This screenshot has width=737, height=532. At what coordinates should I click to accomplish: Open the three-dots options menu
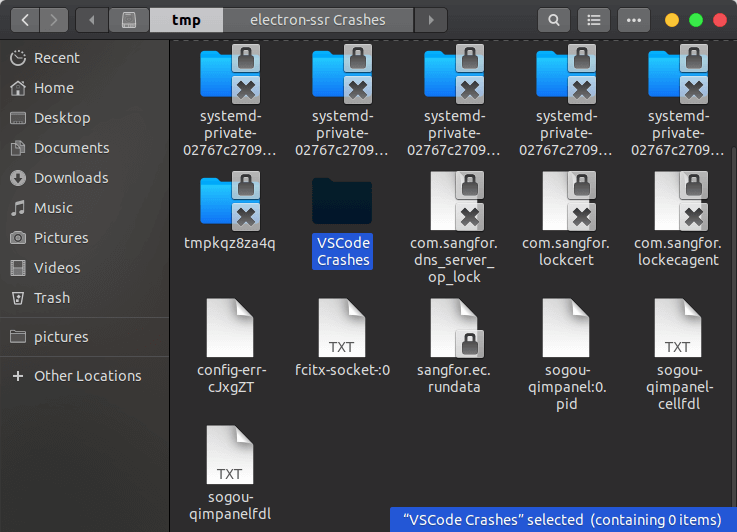point(634,20)
